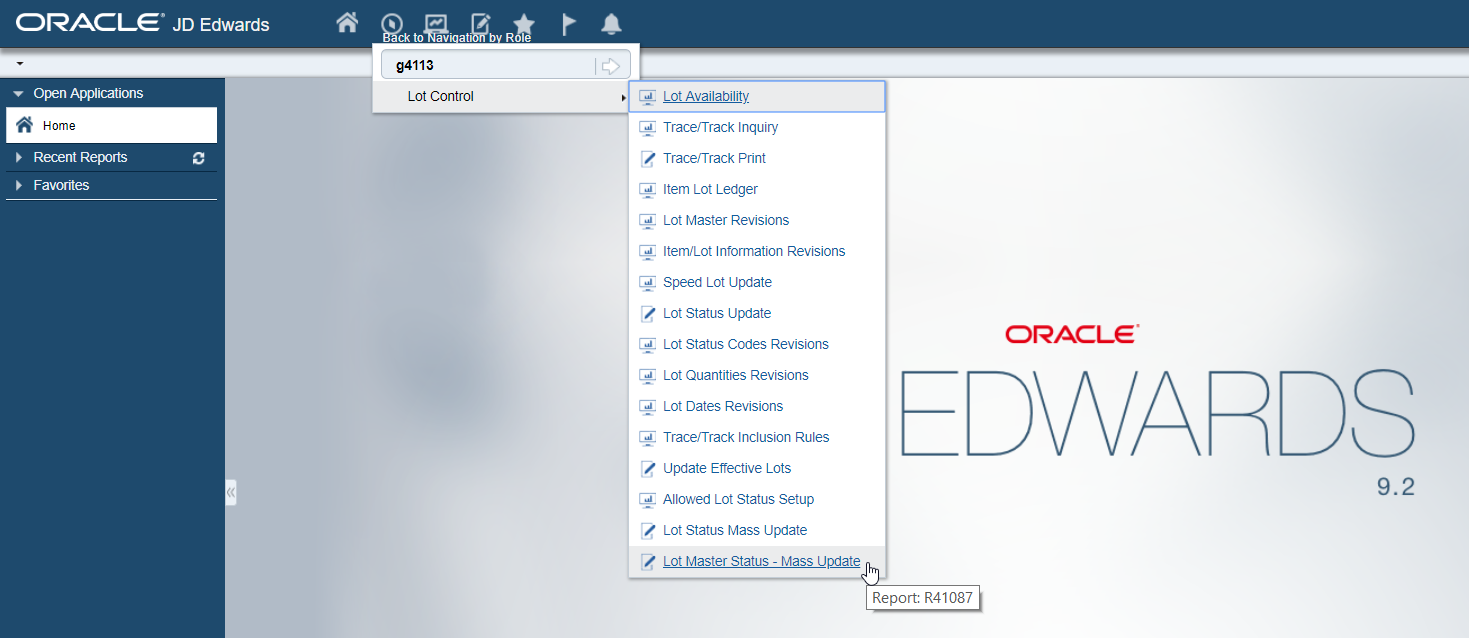The height and width of the screenshot is (638, 1469).
Task: Open Lot Availability from the menu
Action: coord(706,97)
